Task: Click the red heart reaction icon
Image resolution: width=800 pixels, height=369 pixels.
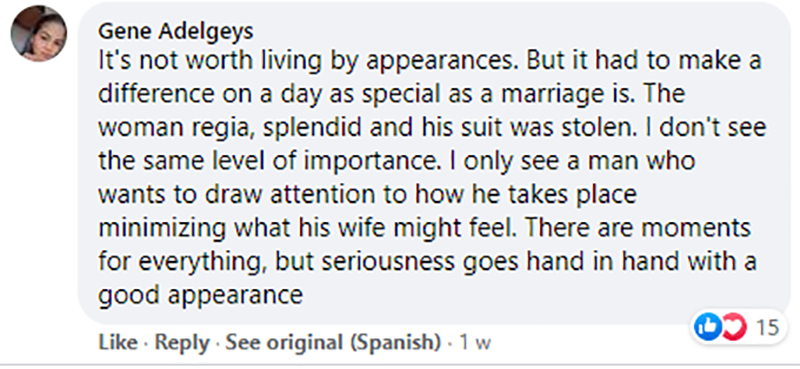Action: click(x=733, y=328)
